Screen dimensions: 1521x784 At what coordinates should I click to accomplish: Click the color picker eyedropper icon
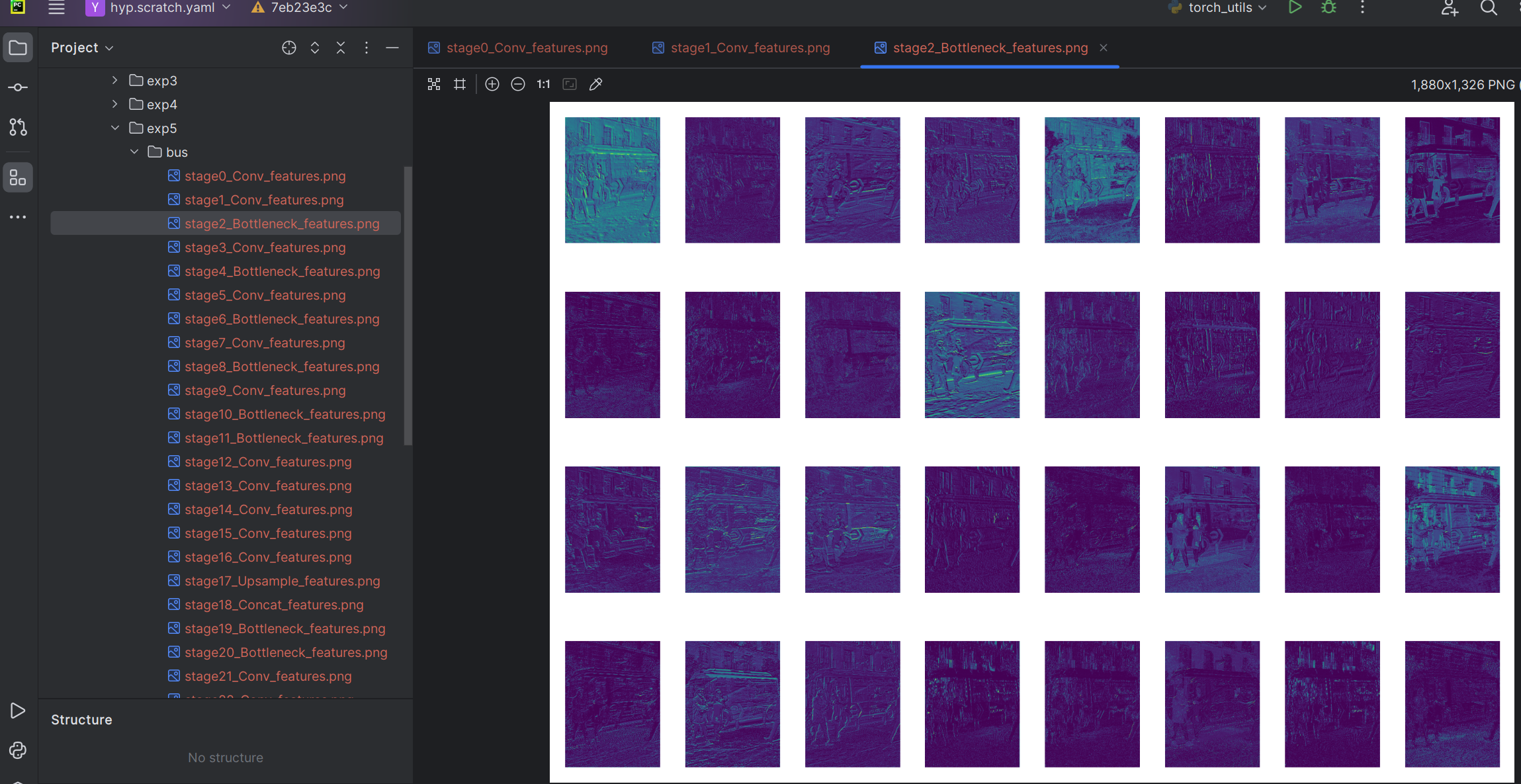595,84
